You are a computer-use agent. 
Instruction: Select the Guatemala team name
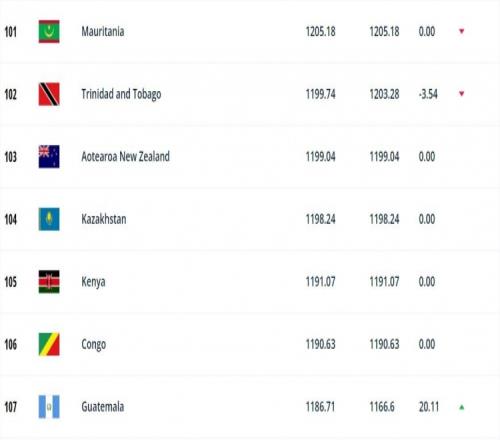pos(103,407)
